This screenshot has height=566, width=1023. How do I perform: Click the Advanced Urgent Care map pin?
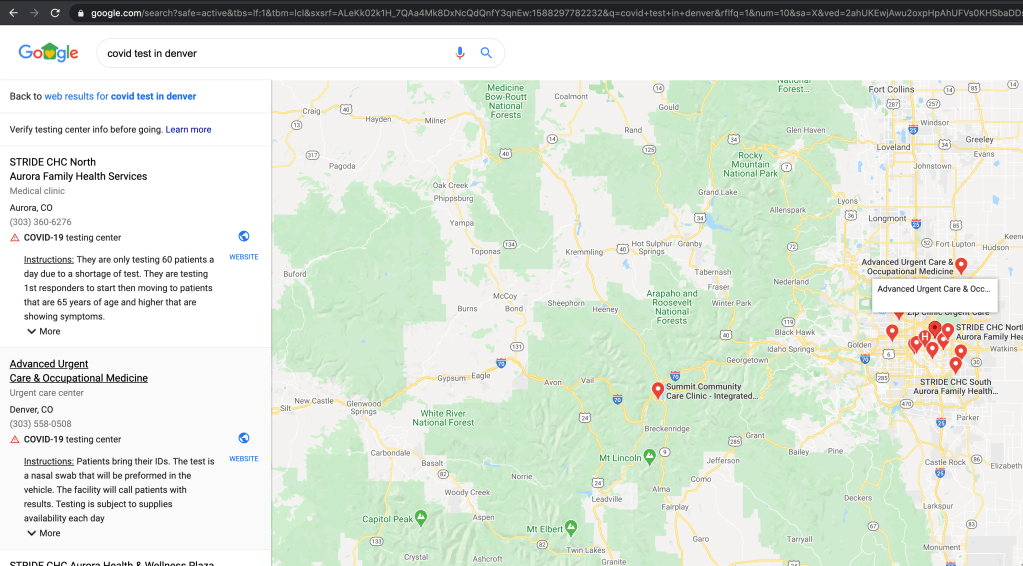pyautogui.click(x=961, y=265)
